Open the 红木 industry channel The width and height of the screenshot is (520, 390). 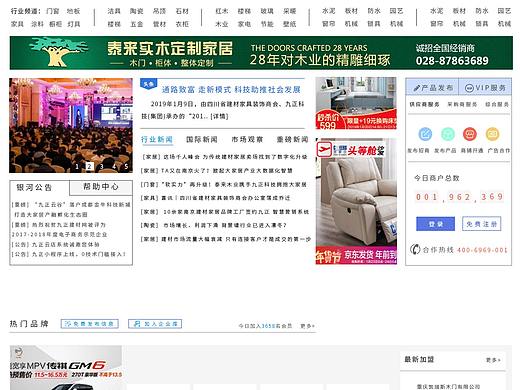222,11
